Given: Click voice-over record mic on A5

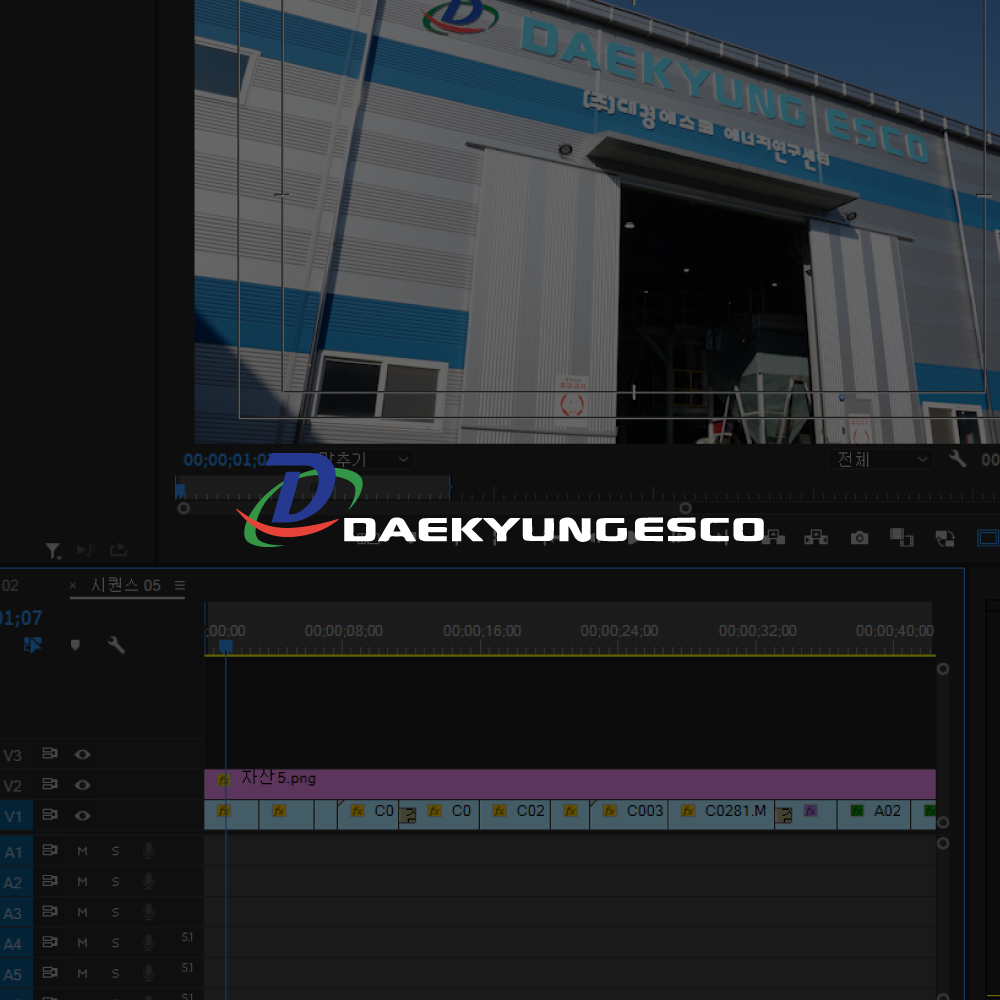Looking at the screenshot, I should [149, 973].
